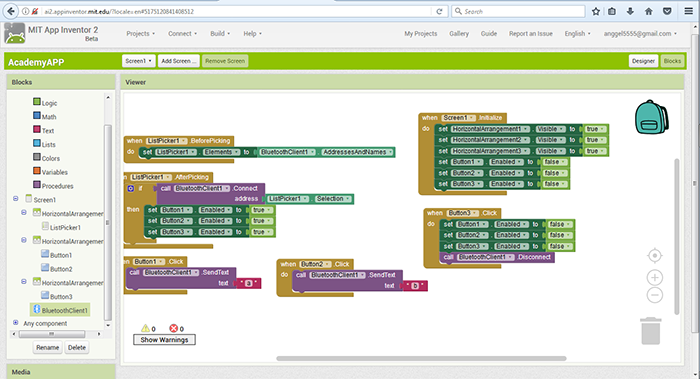700x379 pixels.
Task: Click the yellow warning triangle icon
Action: pyautogui.click(x=145, y=329)
